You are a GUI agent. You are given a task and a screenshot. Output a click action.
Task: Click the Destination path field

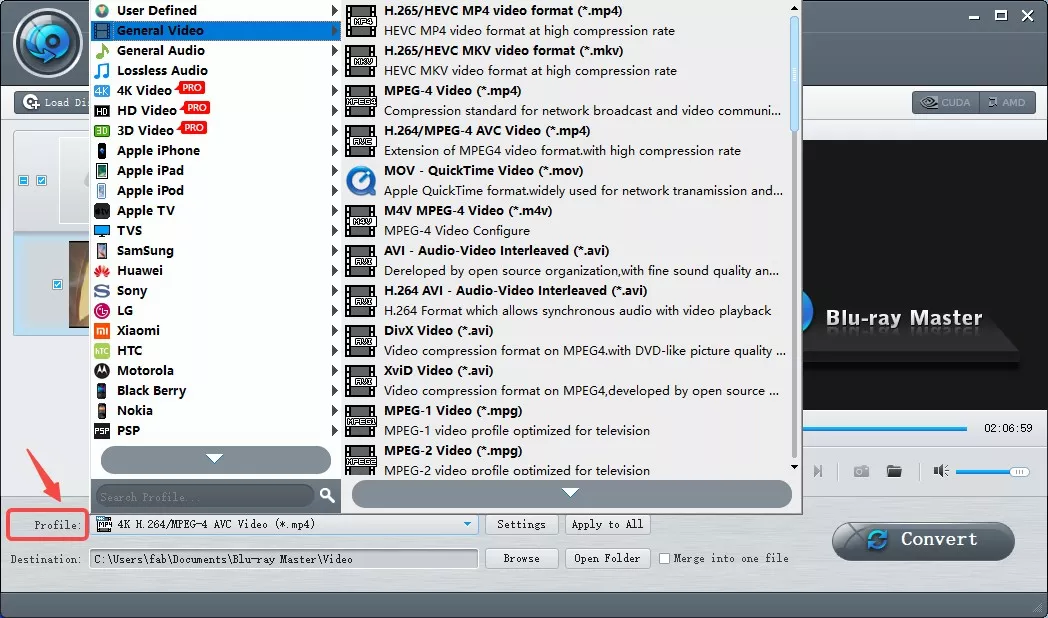[280, 559]
